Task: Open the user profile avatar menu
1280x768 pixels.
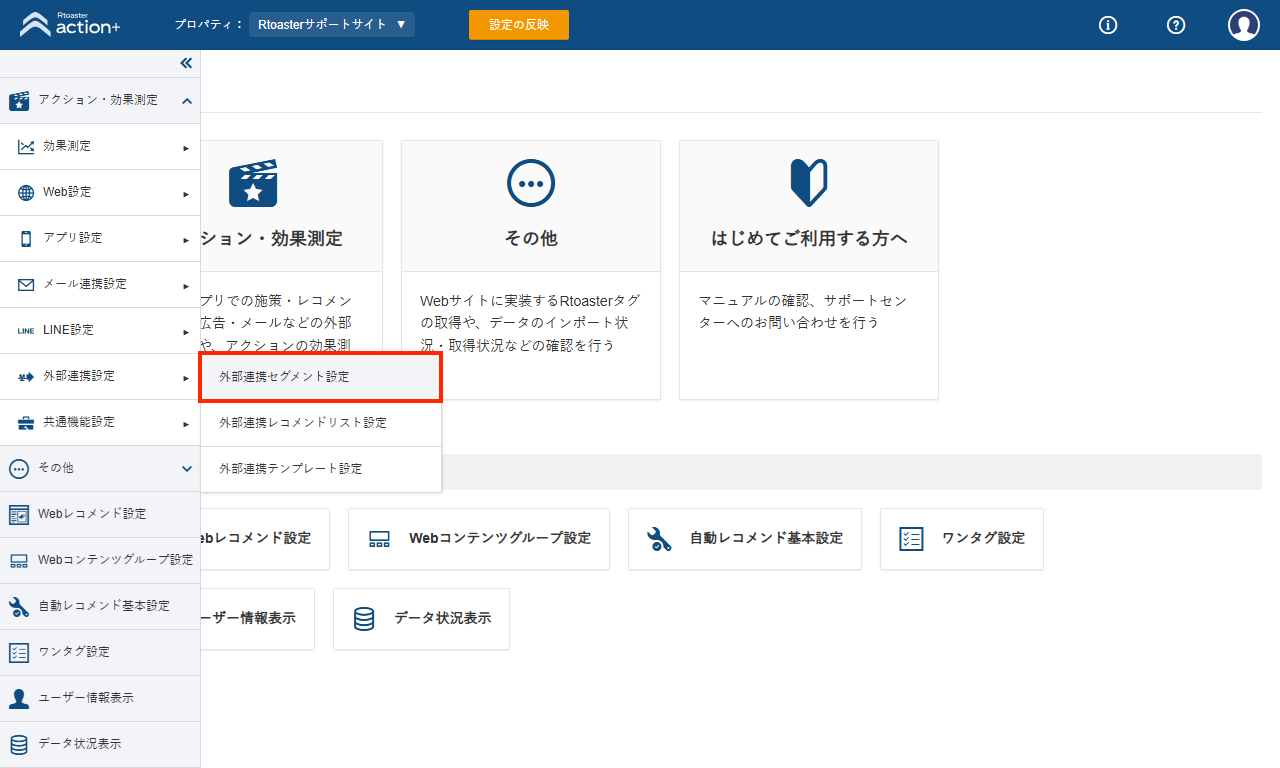Action: pos(1244,25)
